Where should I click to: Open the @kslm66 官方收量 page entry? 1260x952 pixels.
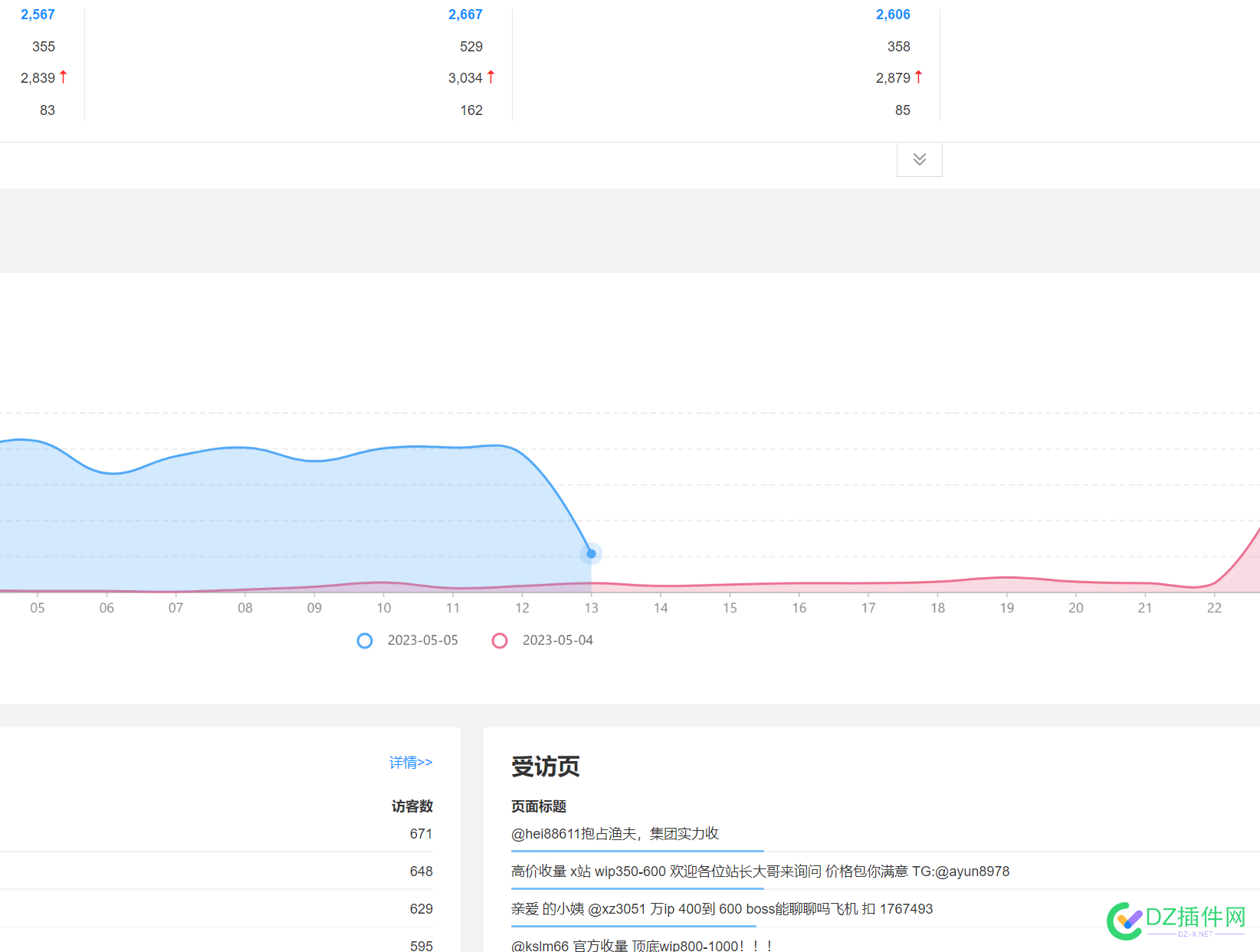(641, 945)
